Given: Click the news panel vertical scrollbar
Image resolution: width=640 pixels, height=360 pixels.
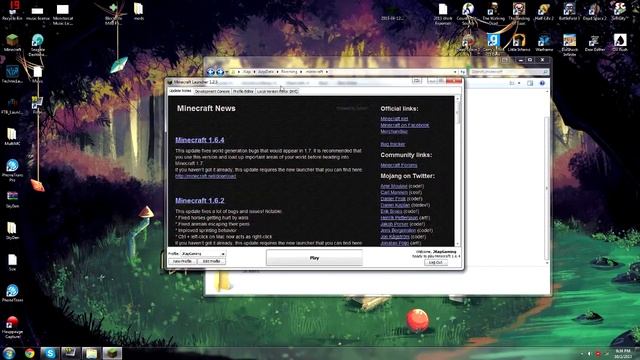Looking at the screenshot, I should click(457, 171).
